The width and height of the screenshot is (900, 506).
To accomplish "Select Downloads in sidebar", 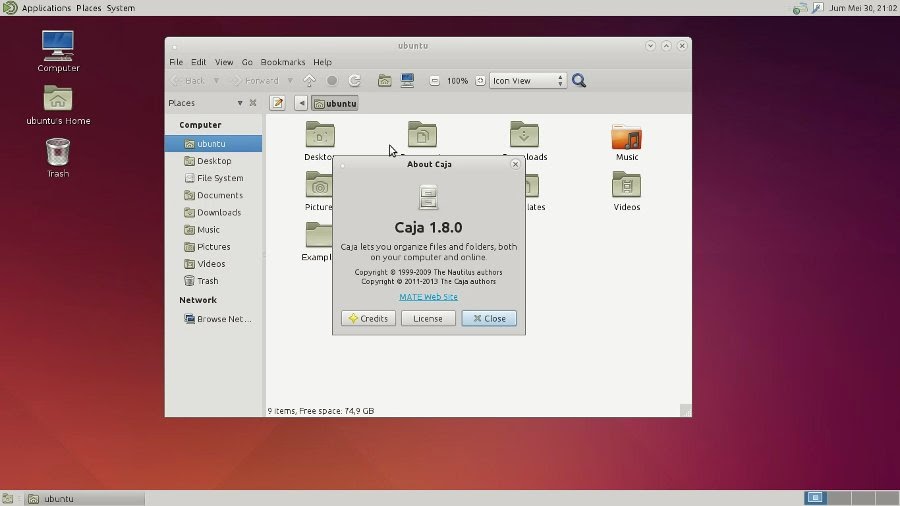I will (x=214, y=212).
